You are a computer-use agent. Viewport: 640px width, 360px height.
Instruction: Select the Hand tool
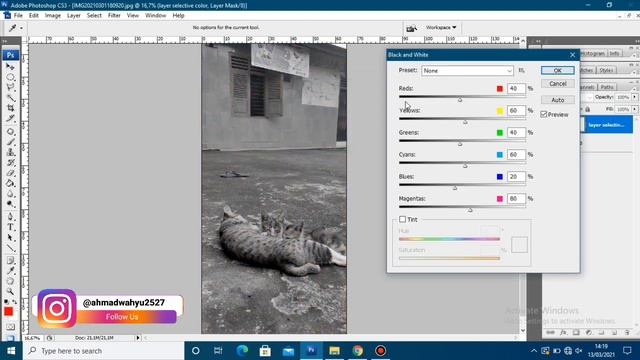(10, 282)
